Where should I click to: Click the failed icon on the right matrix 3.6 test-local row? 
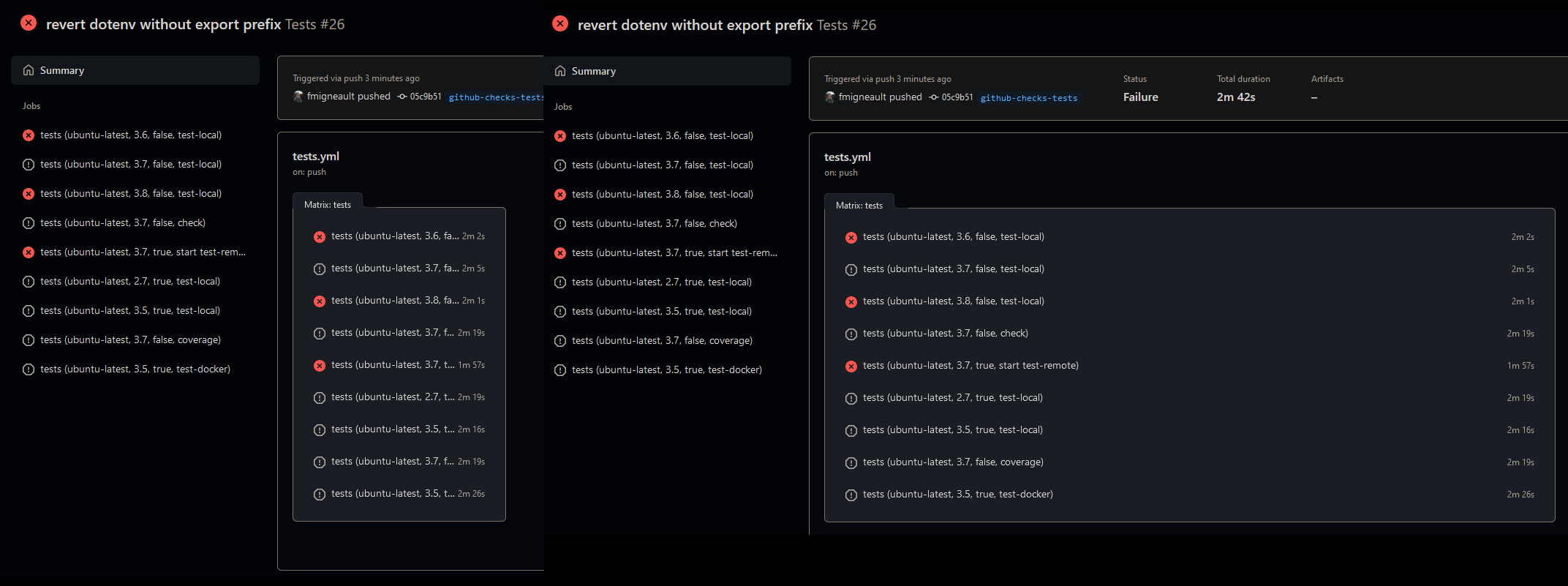pos(851,238)
